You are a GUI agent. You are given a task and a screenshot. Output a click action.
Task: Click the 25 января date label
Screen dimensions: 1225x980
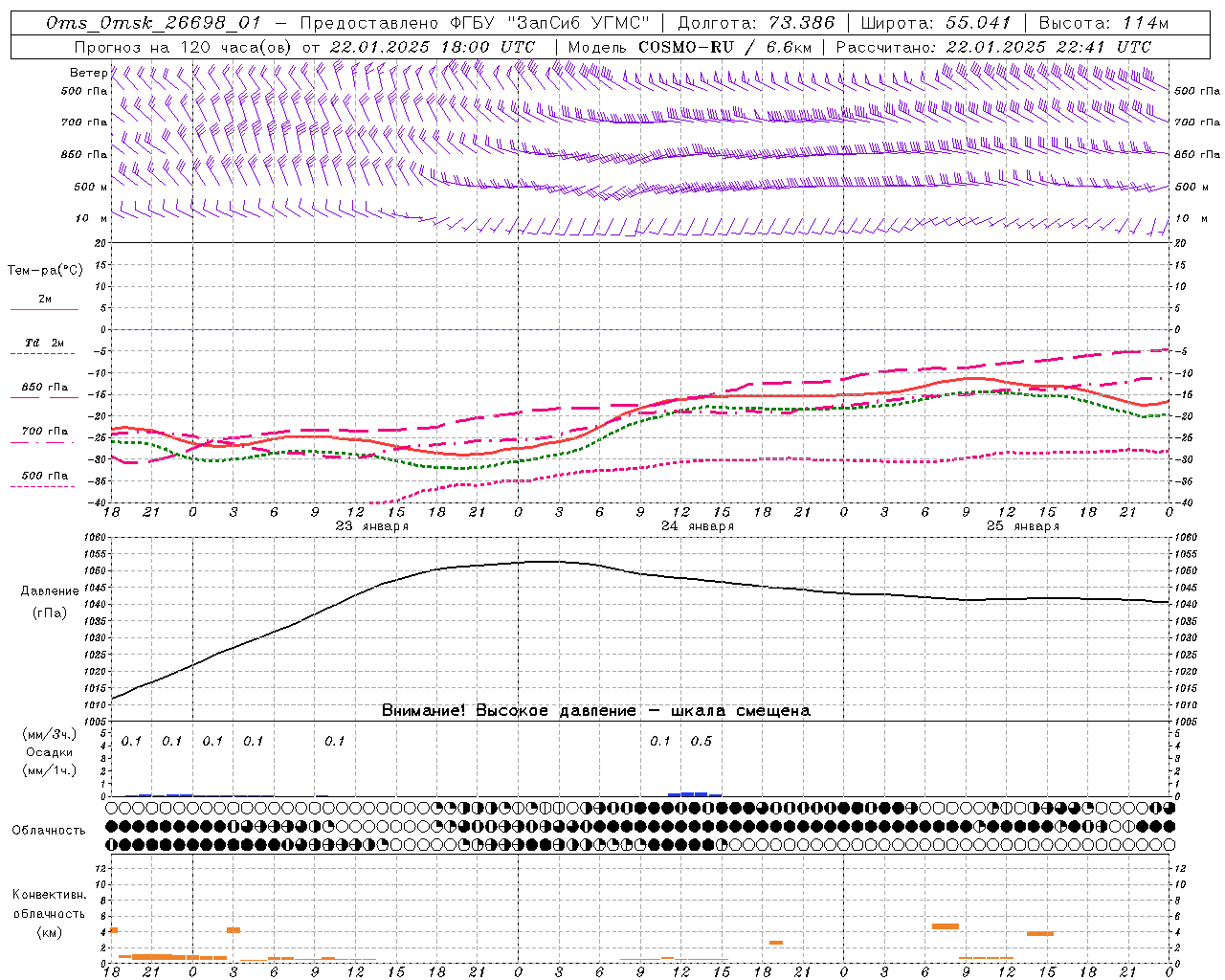point(1023,526)
